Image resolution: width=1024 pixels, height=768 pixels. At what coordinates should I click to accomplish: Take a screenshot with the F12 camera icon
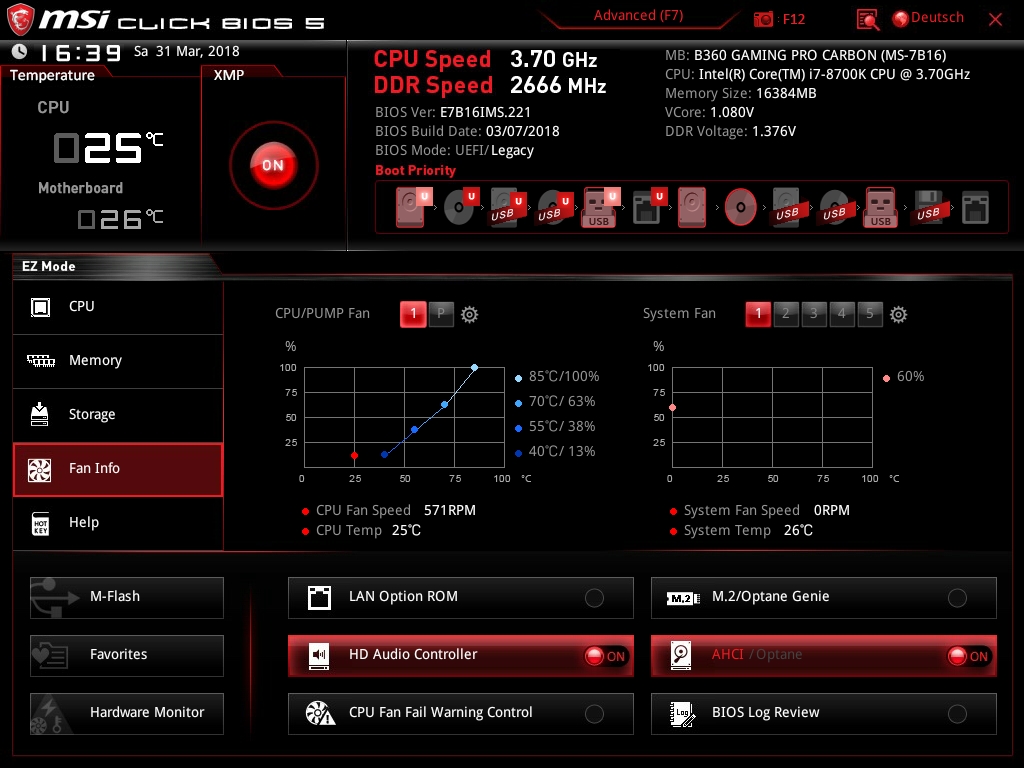point(763,19)
